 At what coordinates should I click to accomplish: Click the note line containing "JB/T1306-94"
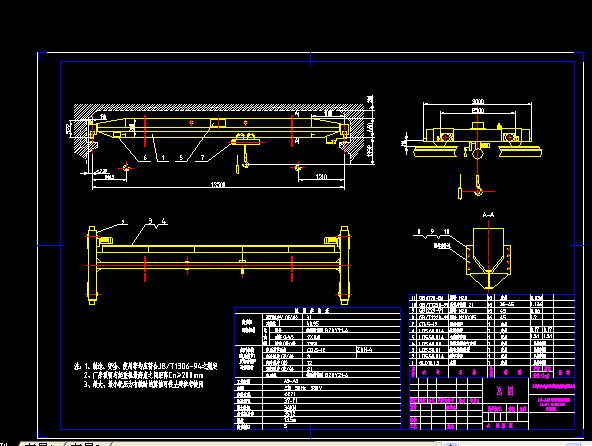146,366
